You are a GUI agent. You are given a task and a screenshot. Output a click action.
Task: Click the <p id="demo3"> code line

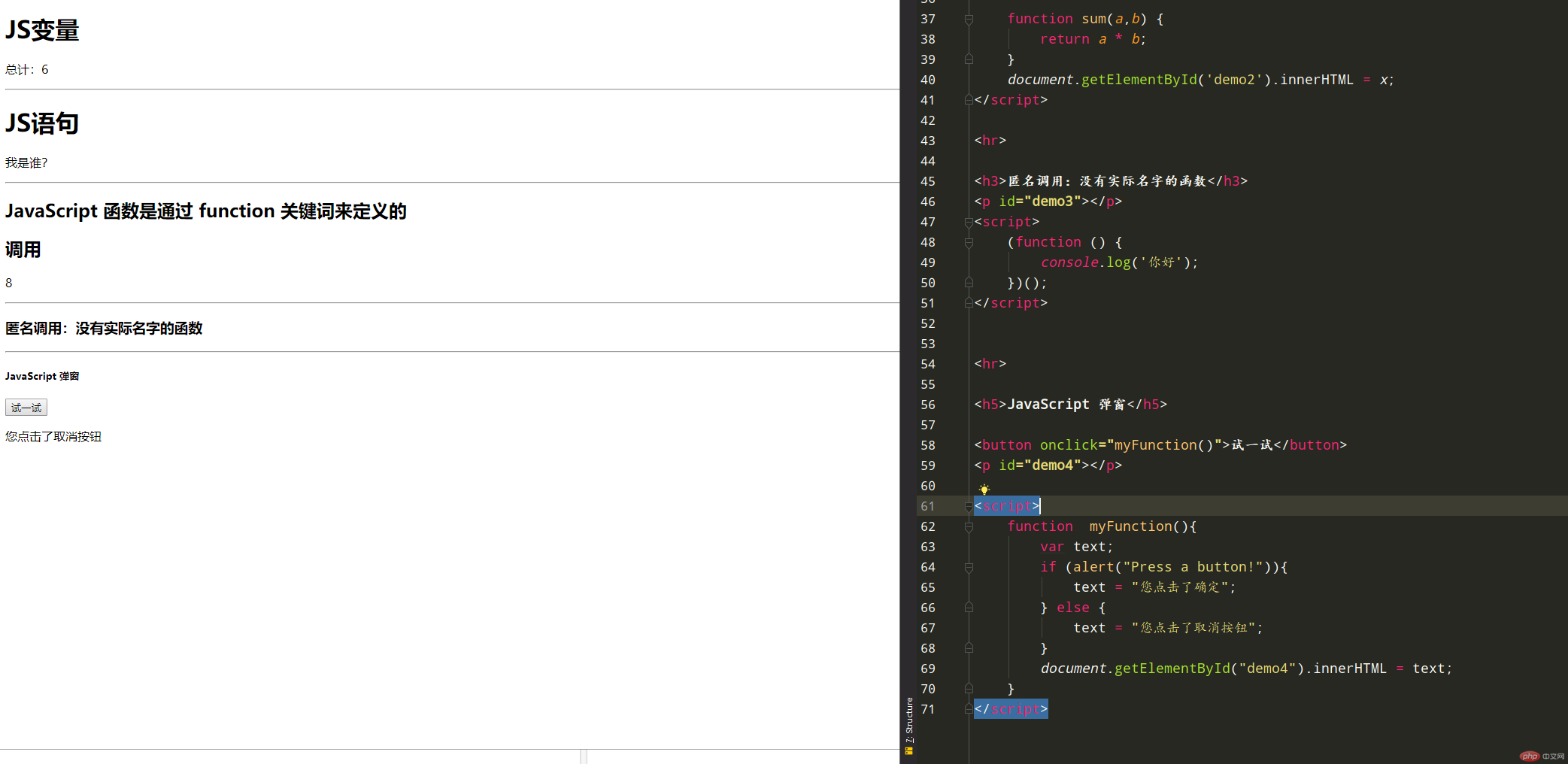pyautogui.click(x=1048, y=202)
